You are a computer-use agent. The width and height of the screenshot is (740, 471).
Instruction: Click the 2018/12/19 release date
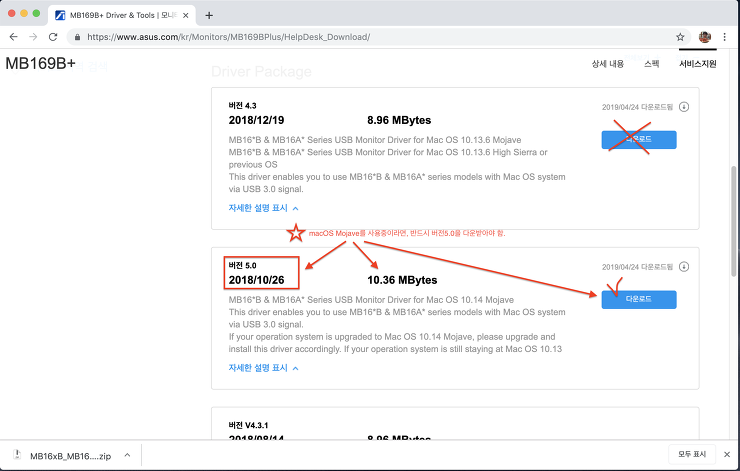click(256, 120)
